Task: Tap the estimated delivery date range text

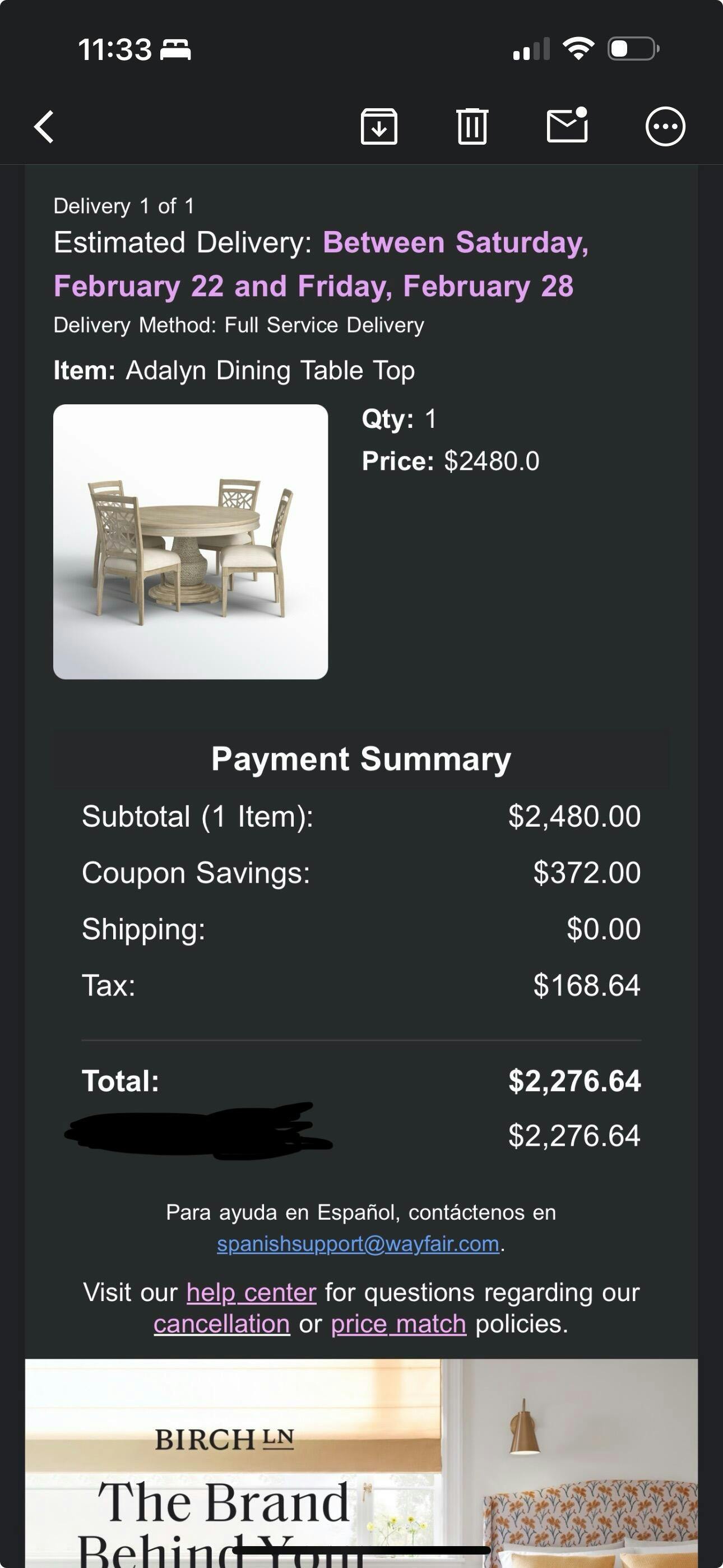Action: [321, 264]
